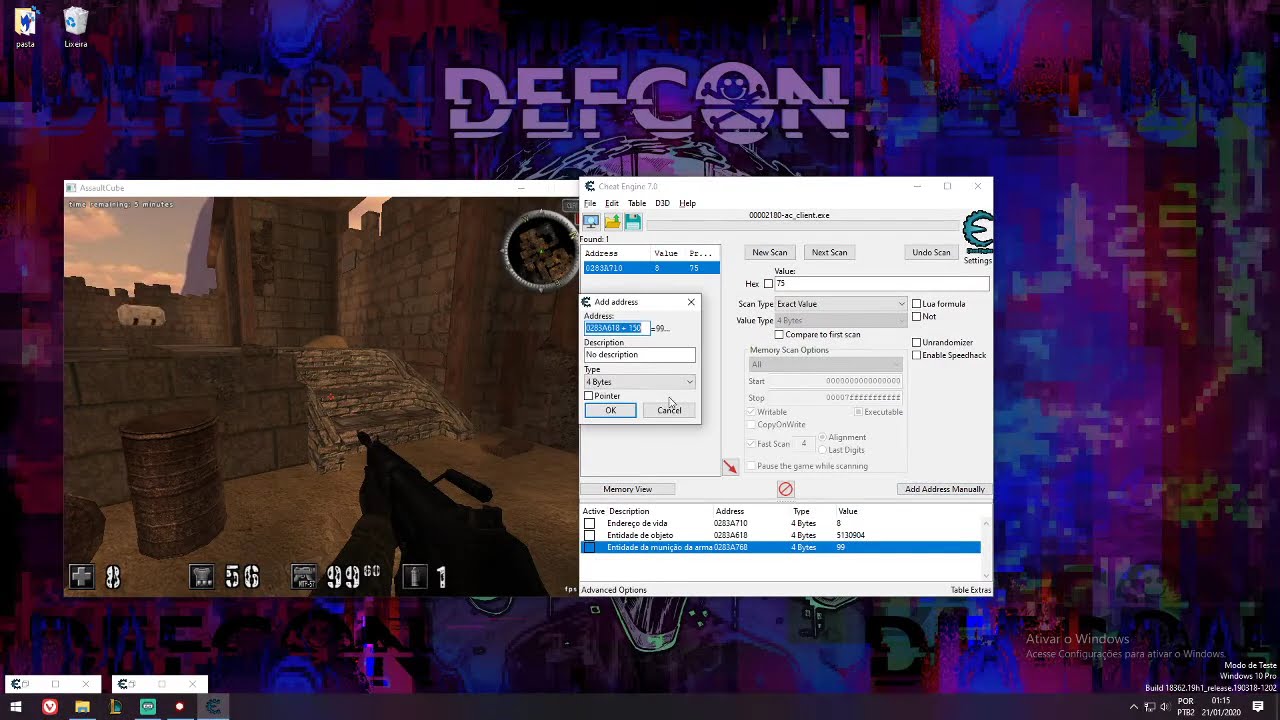Click the Description field in Add address
Screen dimensions: 1280x720
640,355
